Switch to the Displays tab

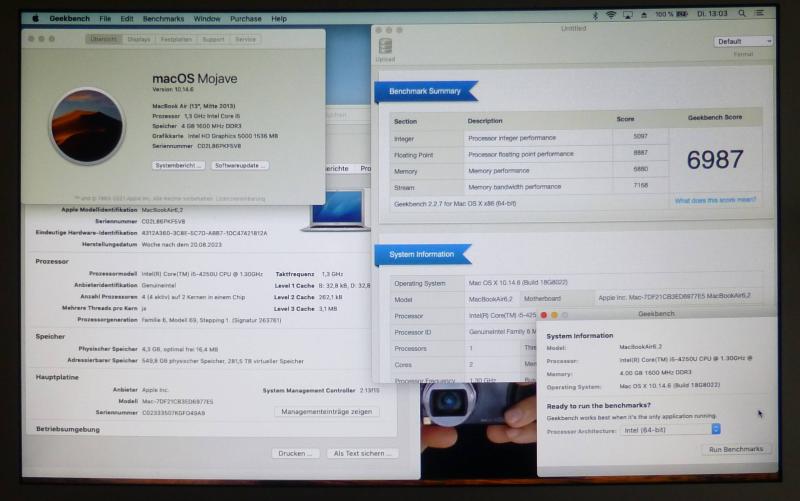coord(138,39)
